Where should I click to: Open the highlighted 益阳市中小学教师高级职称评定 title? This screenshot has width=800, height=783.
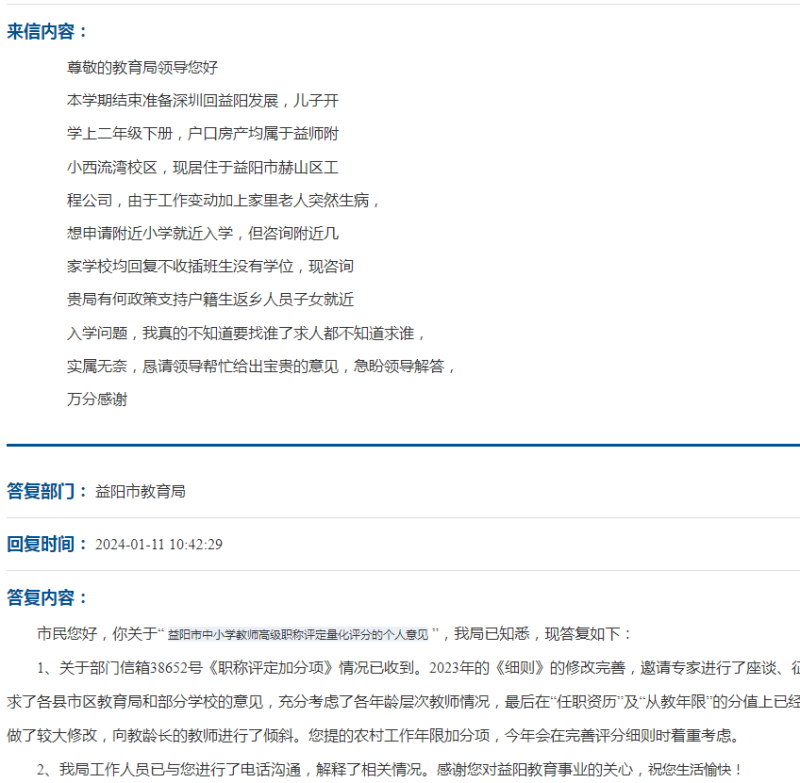[298, 634]
